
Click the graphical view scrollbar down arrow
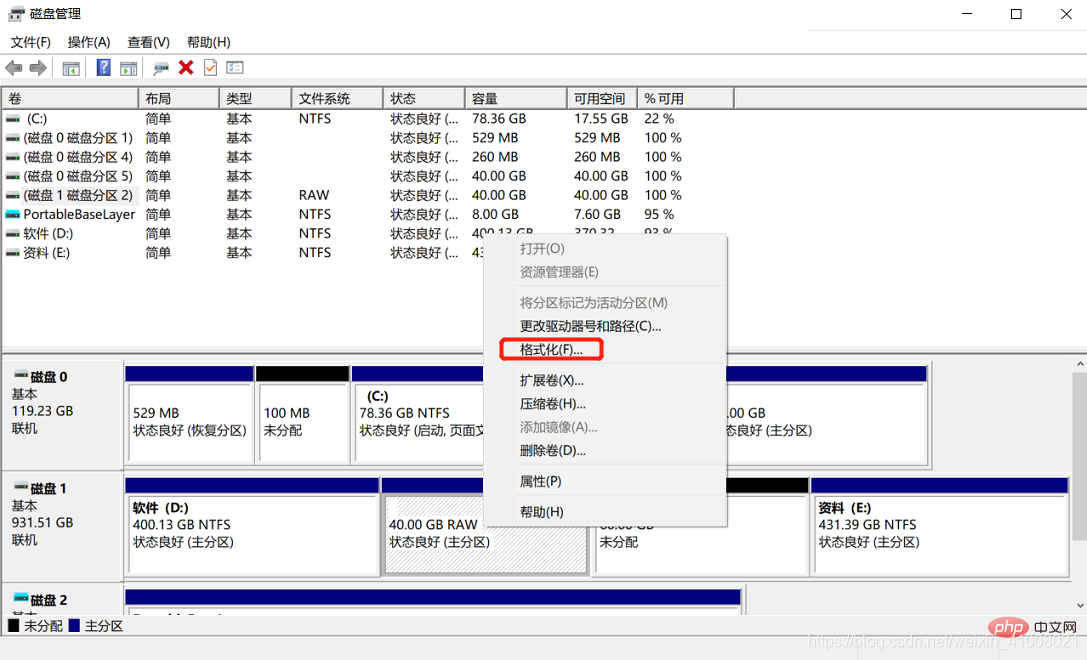pyautogui.click(x=1080, y=606)
